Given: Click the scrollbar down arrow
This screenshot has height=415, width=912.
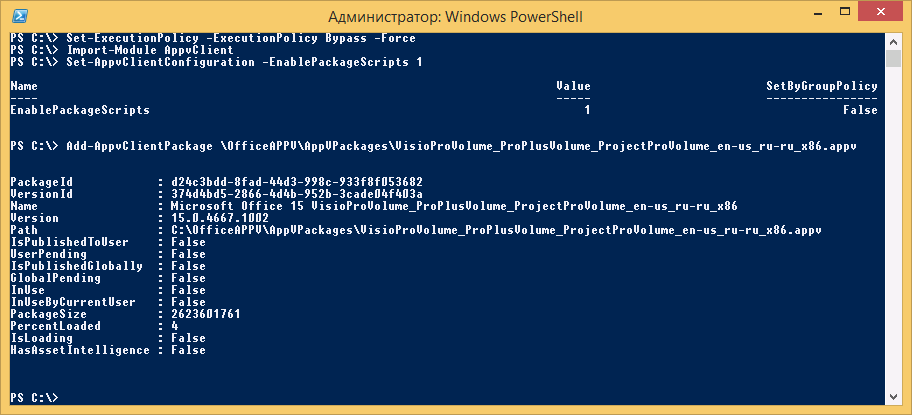Looking at the screenshot, I should click(893, 397).
